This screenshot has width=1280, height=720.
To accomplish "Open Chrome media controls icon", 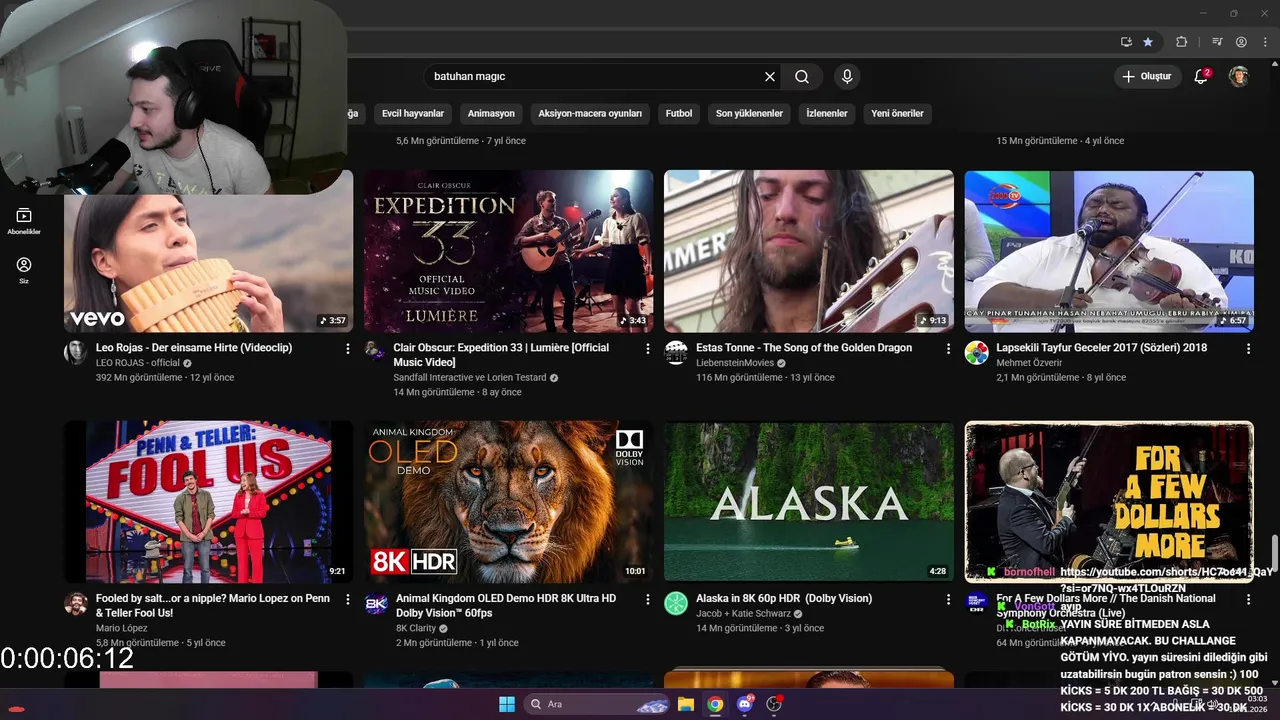I will (x=1217, y=42).
